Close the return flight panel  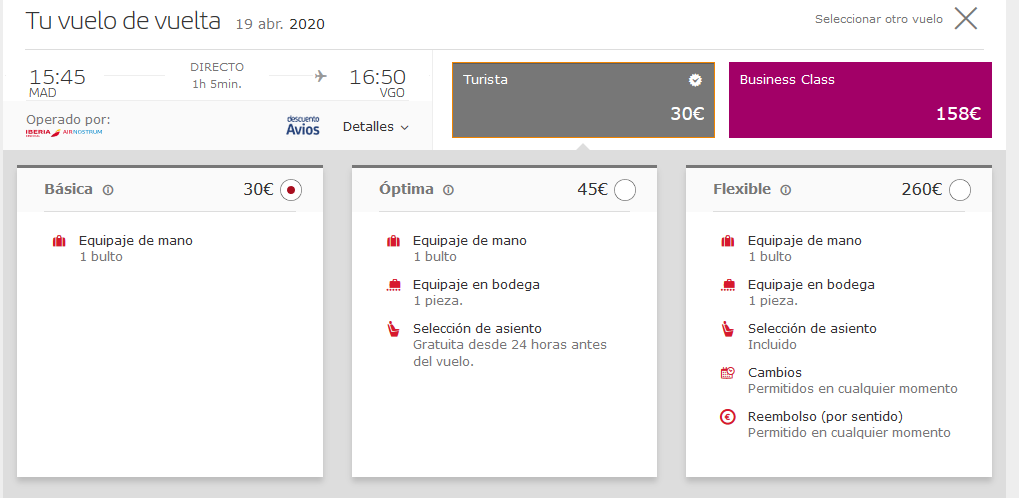[x=965, y=19]
